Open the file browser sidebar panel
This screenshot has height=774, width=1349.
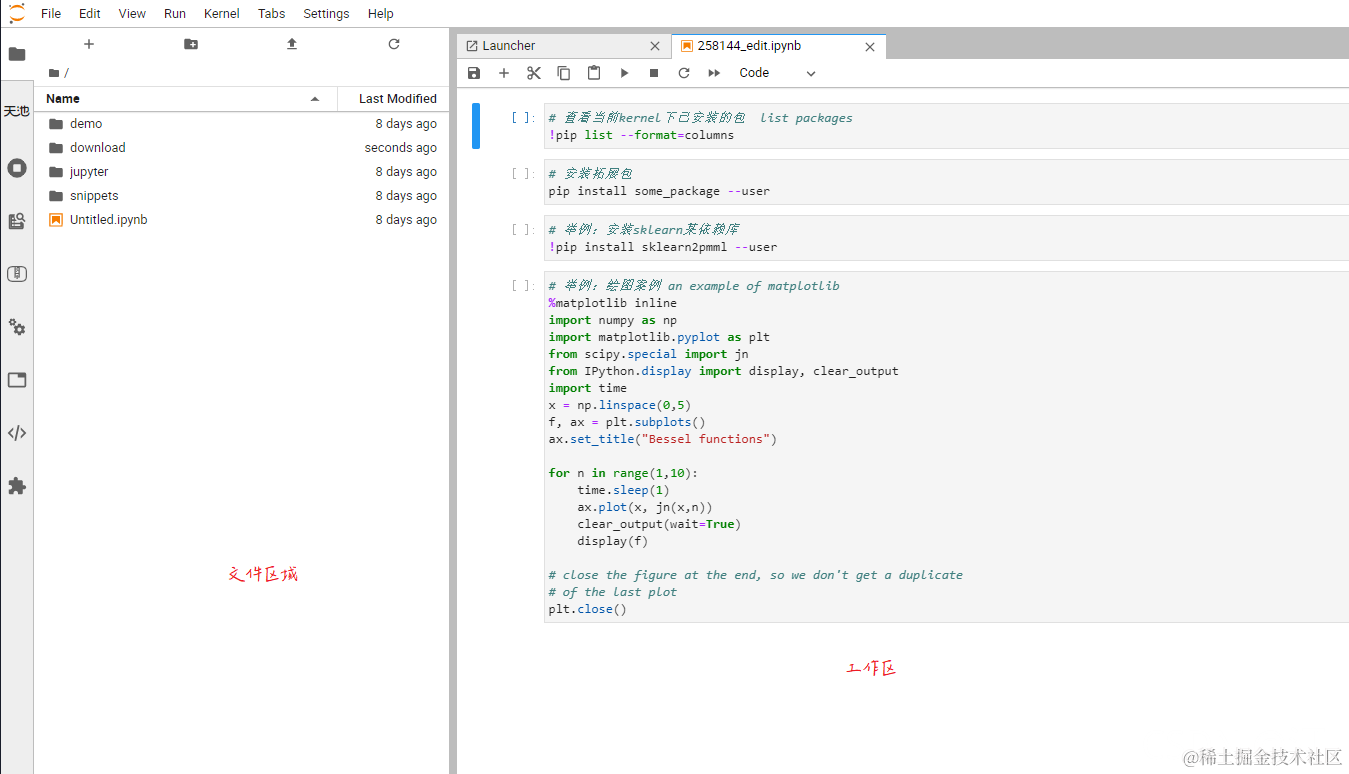click(17, 53)
